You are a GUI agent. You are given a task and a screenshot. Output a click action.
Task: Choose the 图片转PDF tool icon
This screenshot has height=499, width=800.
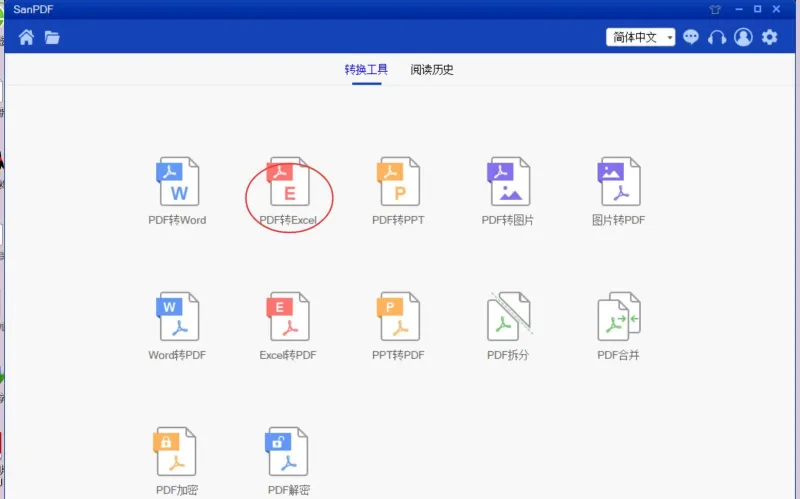tap(619, 181)
